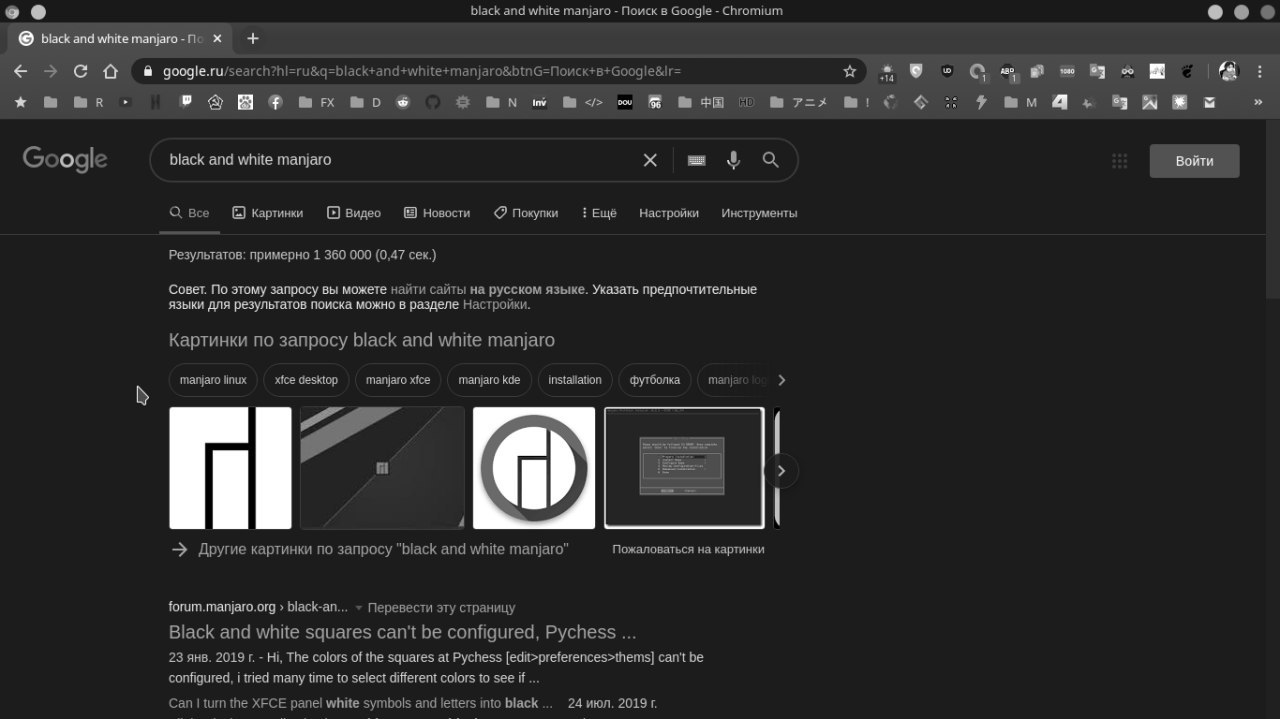1280x719 pixels.
Task: Open the browser home page
Action: point(111,71)
